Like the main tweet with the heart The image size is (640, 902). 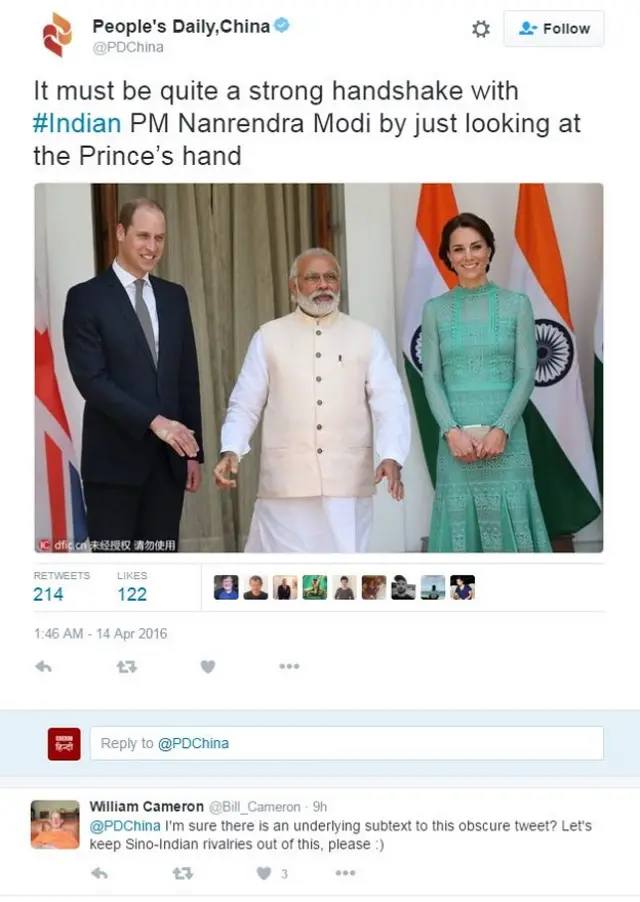click(208, 667)
